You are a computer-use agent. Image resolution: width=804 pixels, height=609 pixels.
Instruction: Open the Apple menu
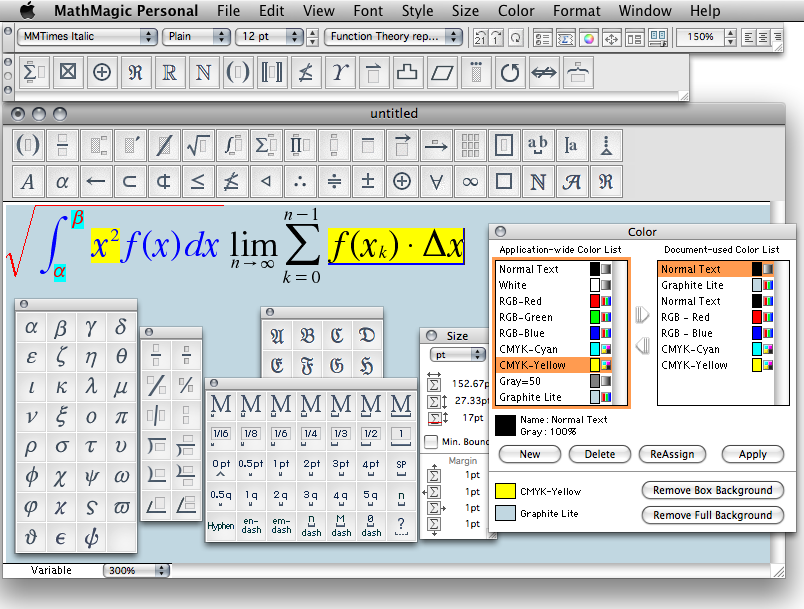pyautogui.click(x=28, y=10)
